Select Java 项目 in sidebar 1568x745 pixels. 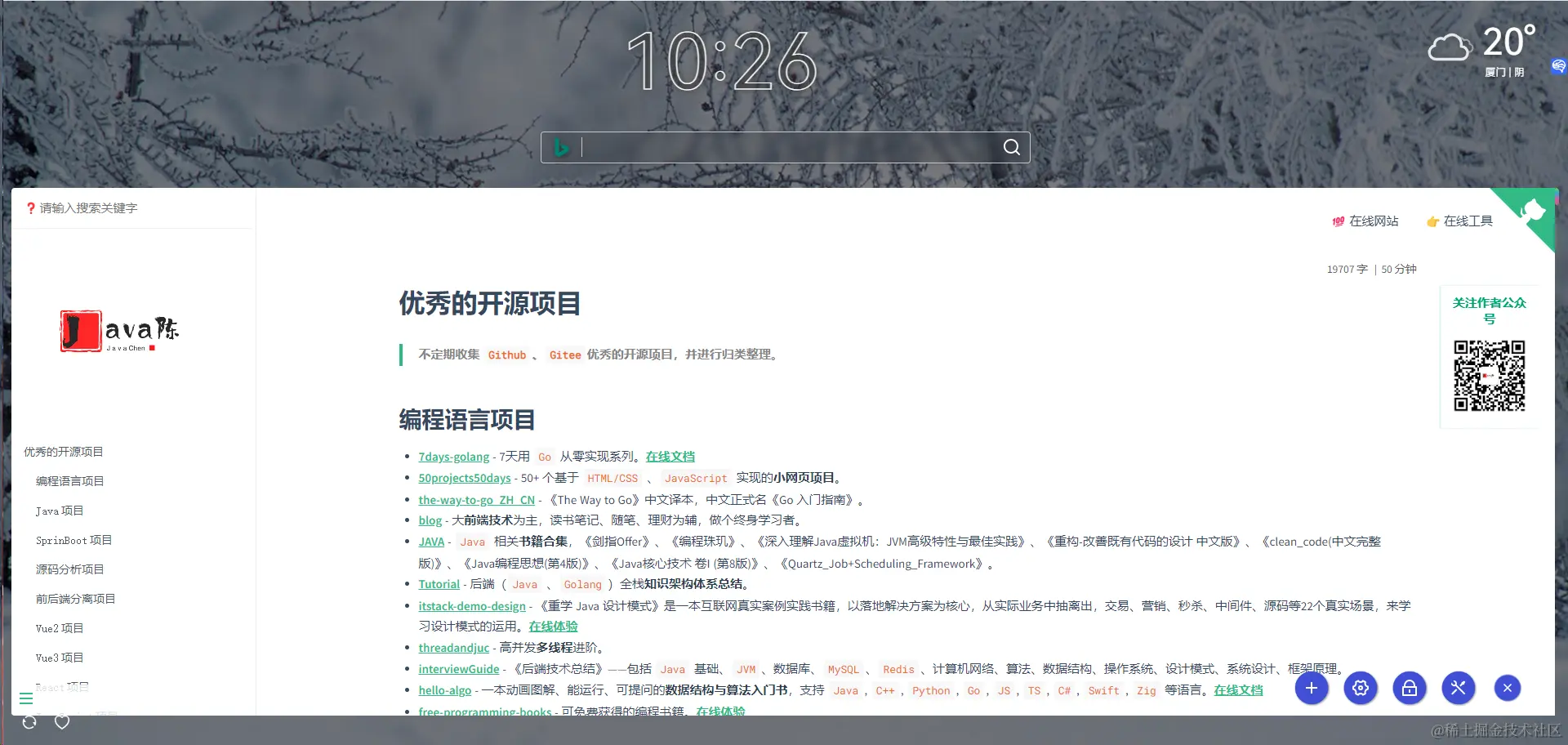60,511
